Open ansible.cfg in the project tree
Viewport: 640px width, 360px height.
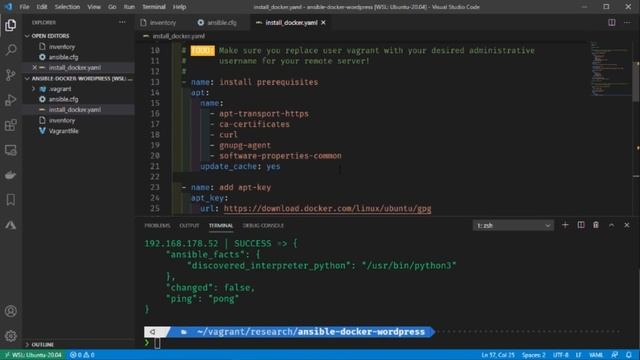tap(63, 99)
